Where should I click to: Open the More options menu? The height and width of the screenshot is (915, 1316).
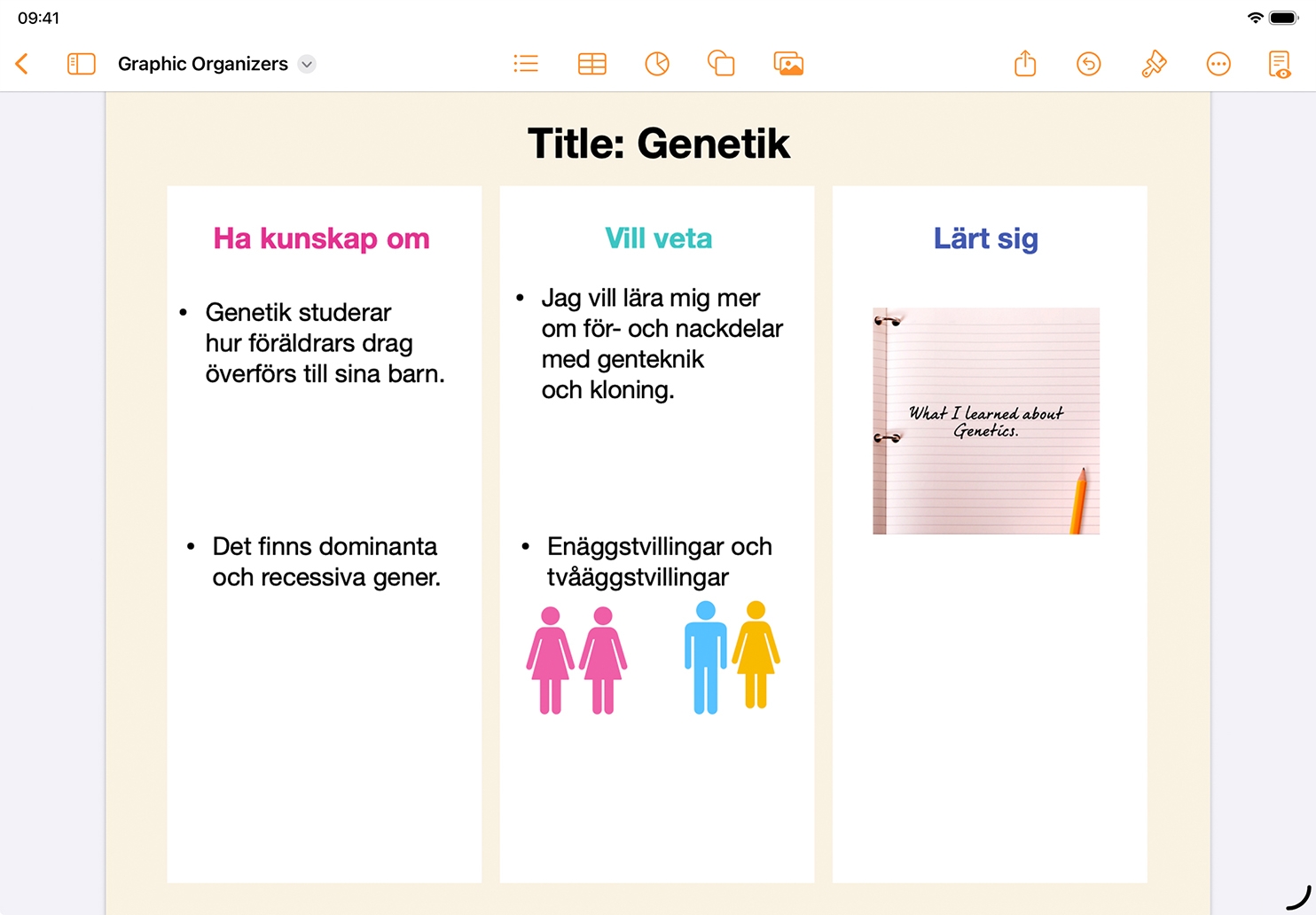tap(1218, 64)
